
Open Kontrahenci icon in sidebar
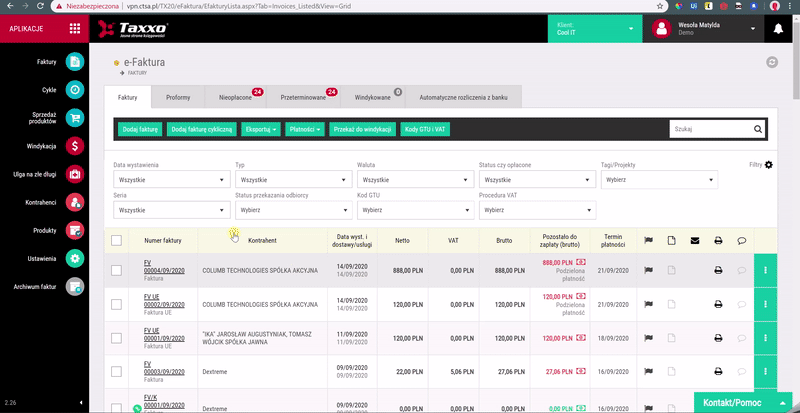(75, 202)
